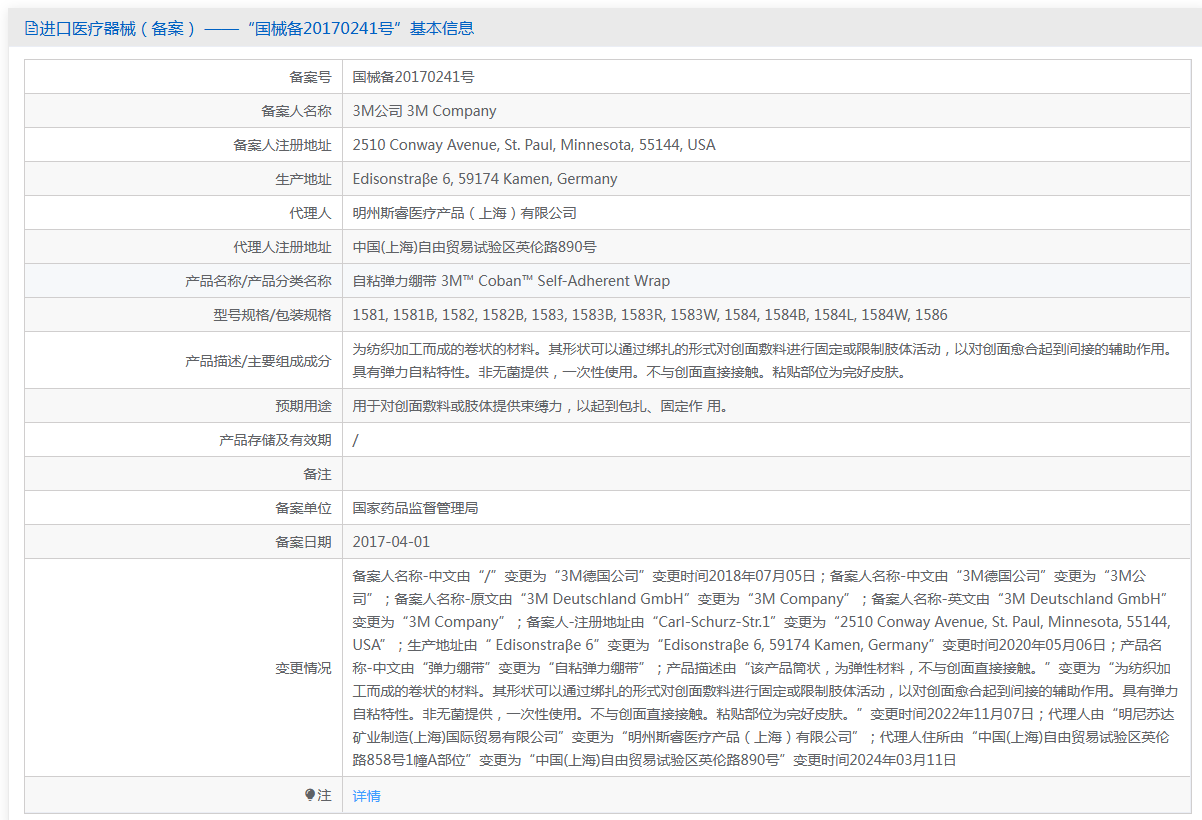Select the change history paragraph in the 变更情况 row
This screenshot has height=820, width=1202.
point(765,668)
